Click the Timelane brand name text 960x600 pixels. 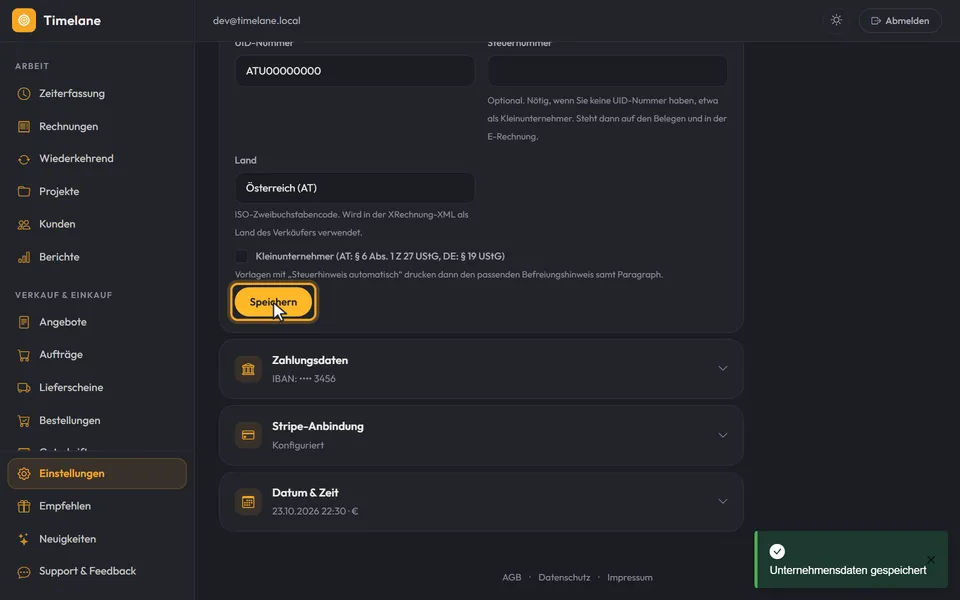coord(72,21)
